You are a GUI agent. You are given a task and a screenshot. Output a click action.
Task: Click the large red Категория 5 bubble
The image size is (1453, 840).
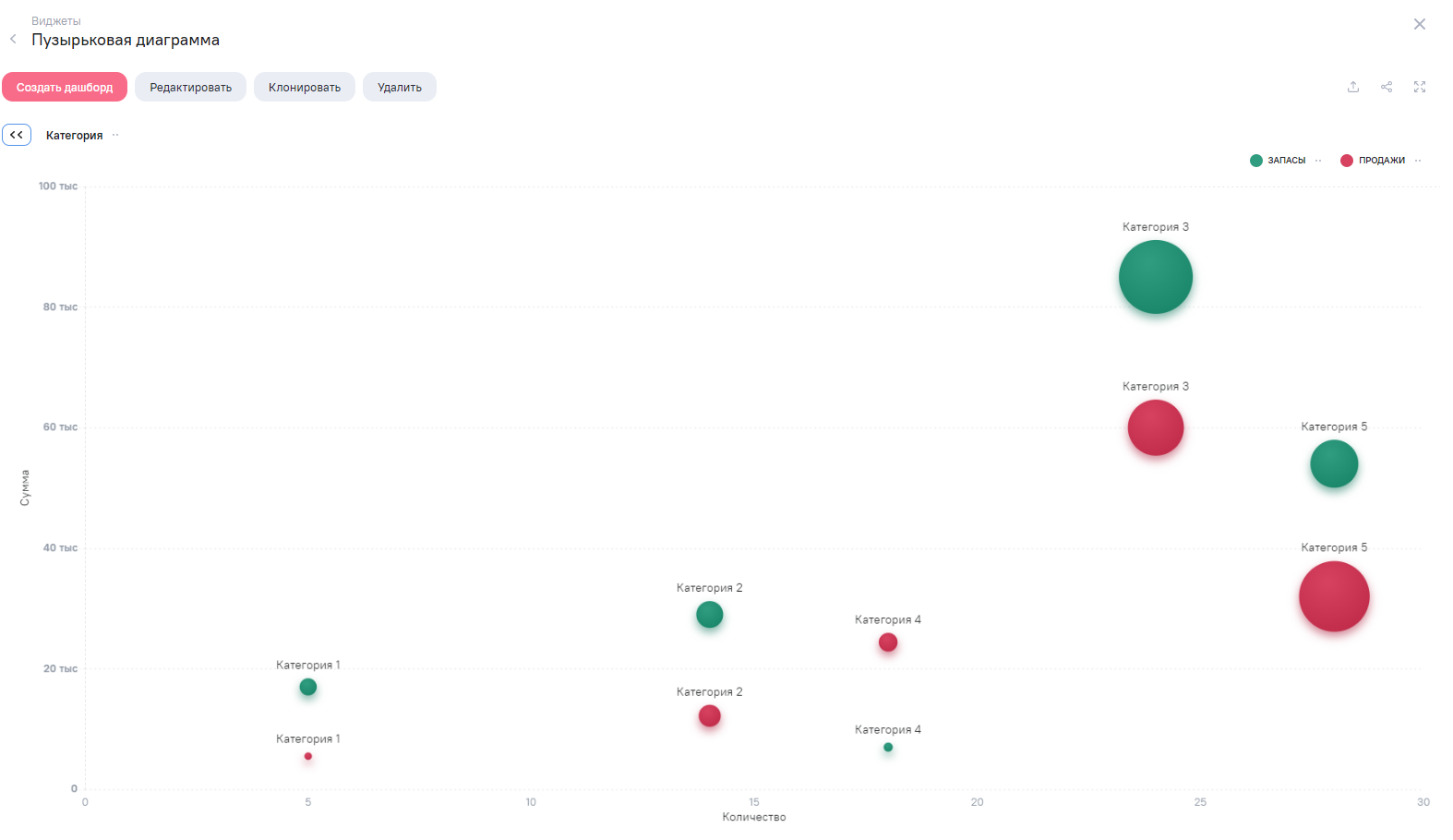[1333, 596]
